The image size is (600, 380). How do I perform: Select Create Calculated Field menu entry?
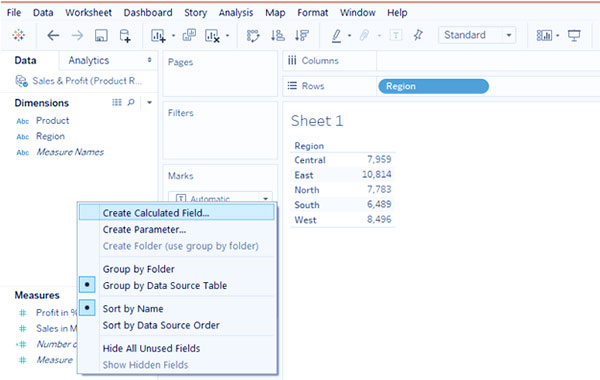coord(177,212)
